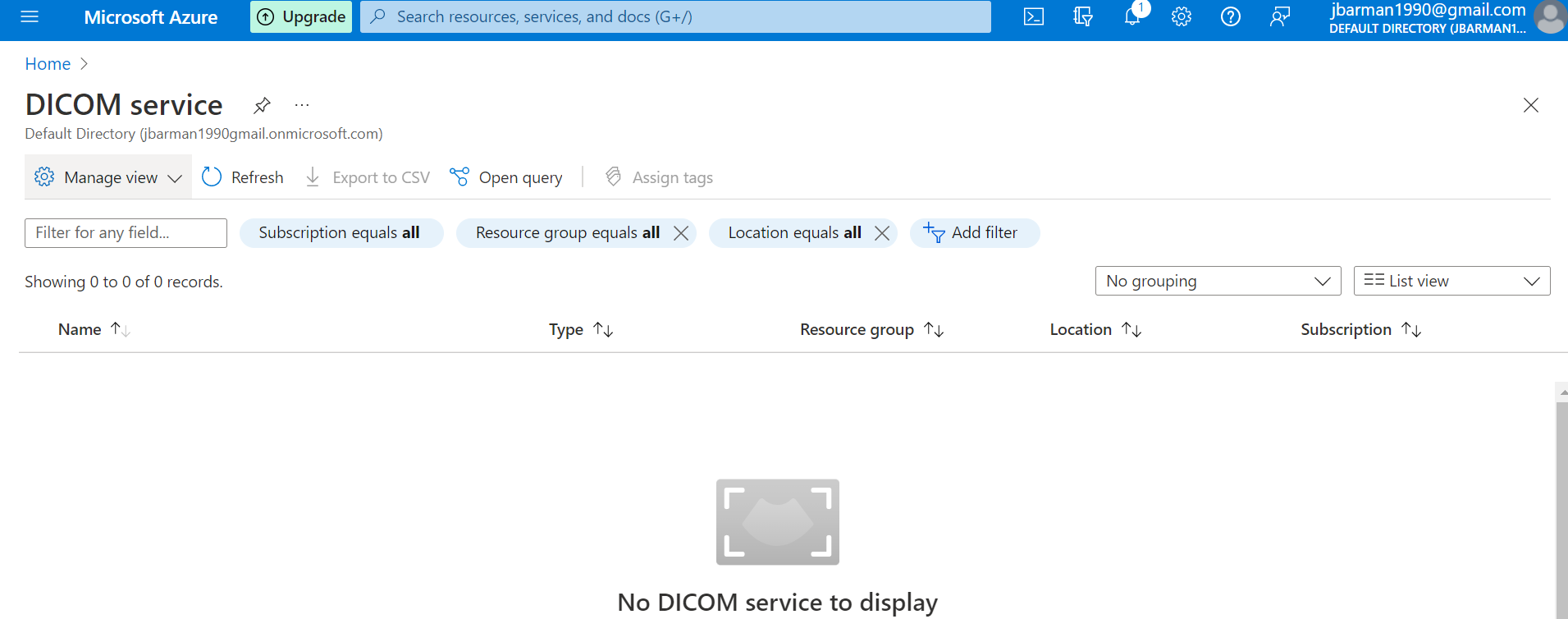Sort by the Resource group column
Viewport: 1568px width, 619px height.
[872, 329]
